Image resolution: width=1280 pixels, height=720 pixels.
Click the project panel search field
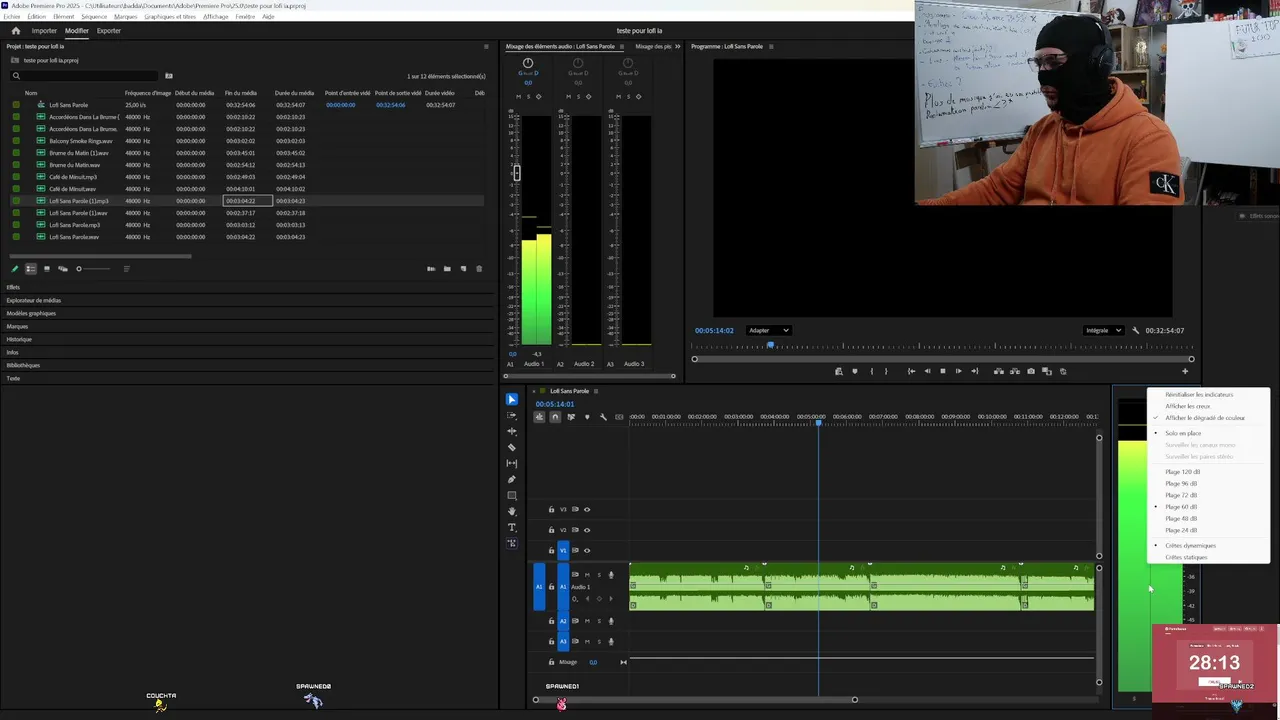(84, 76)
